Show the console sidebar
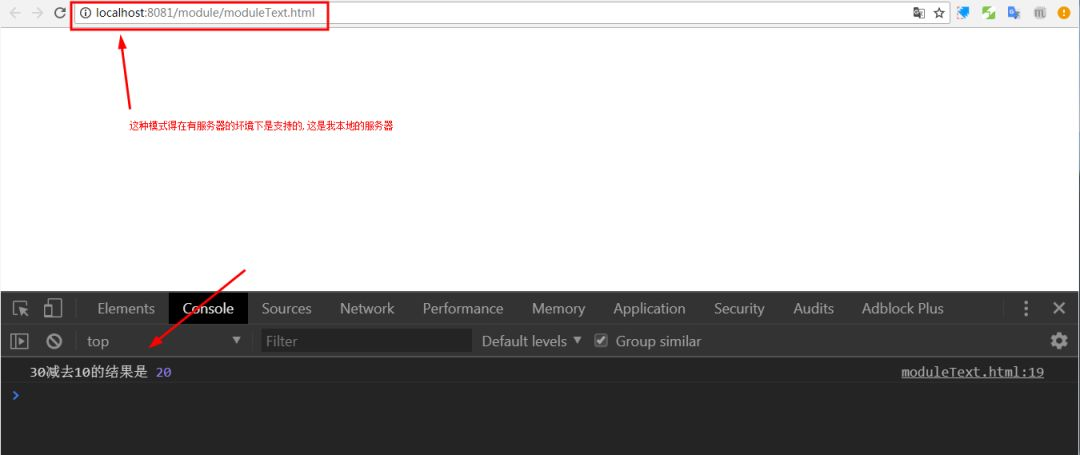The width and height of the screenshot is (1080, 455). [19, 341]
